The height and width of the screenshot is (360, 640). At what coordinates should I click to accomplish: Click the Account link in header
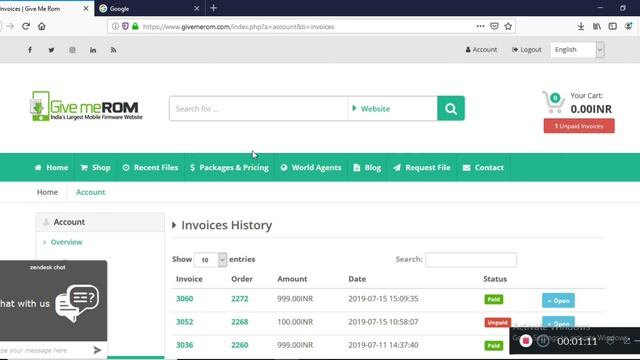click(x=481, y=50)
